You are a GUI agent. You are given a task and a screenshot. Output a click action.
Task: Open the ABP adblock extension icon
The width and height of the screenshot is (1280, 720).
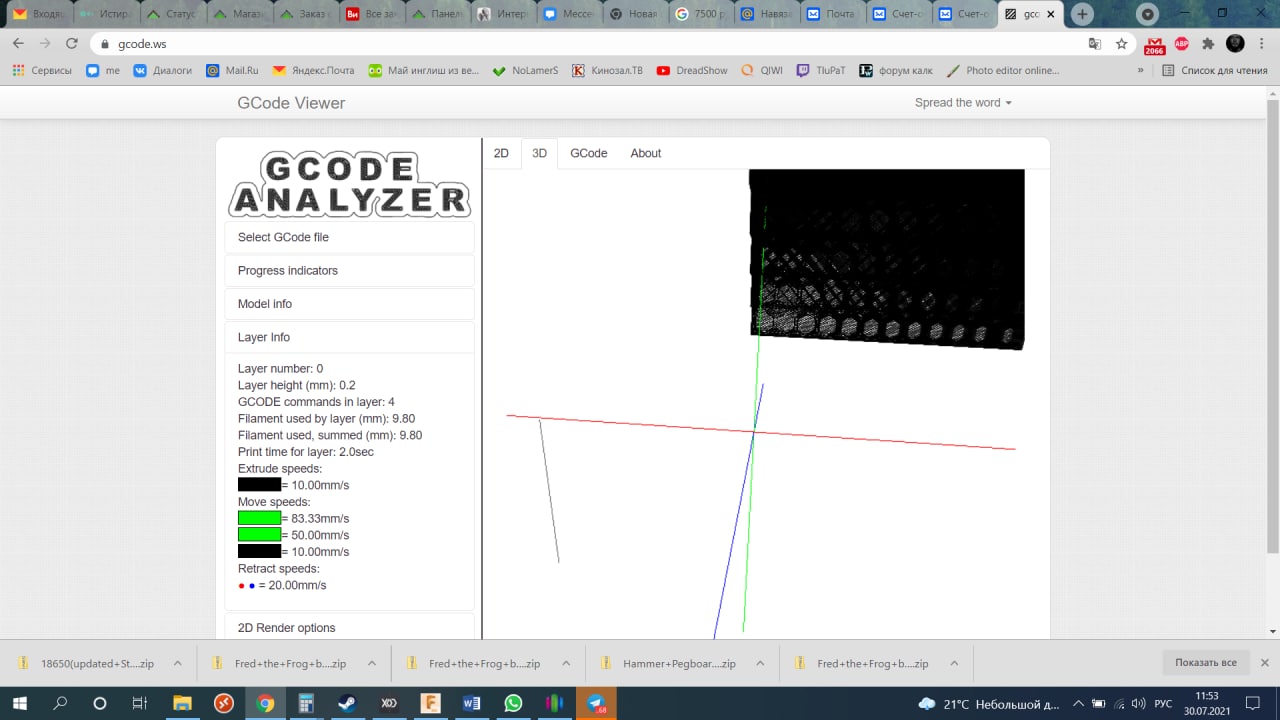[1182, 44]
